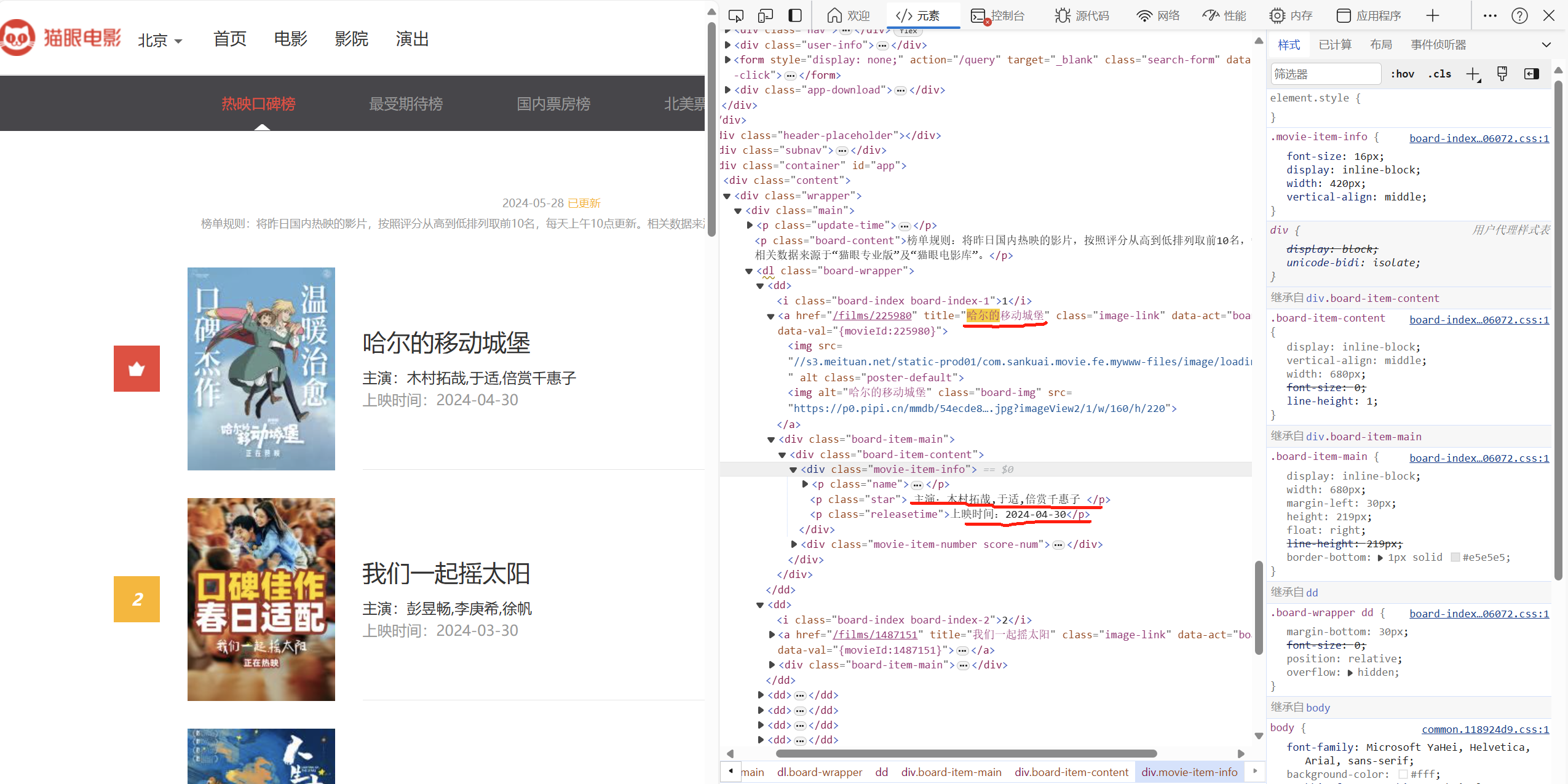Expand the user-info div node
The image size is (1568, 784).
click(728, 45)
